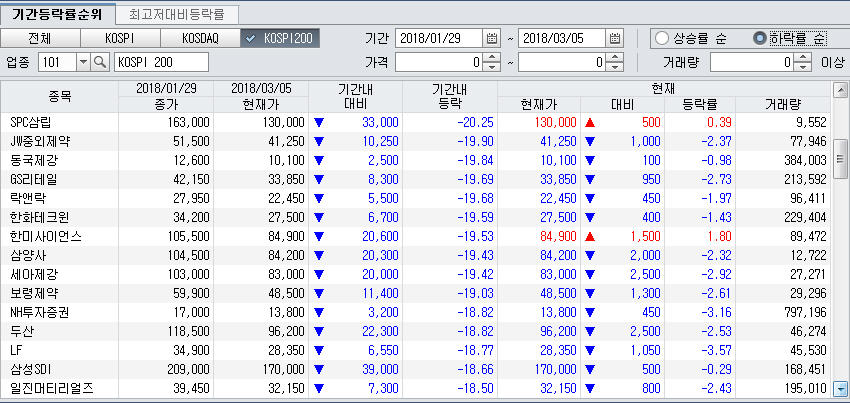The image size is (850, 403).
Task: Click the 종목 column header
Action: [60, 97]
